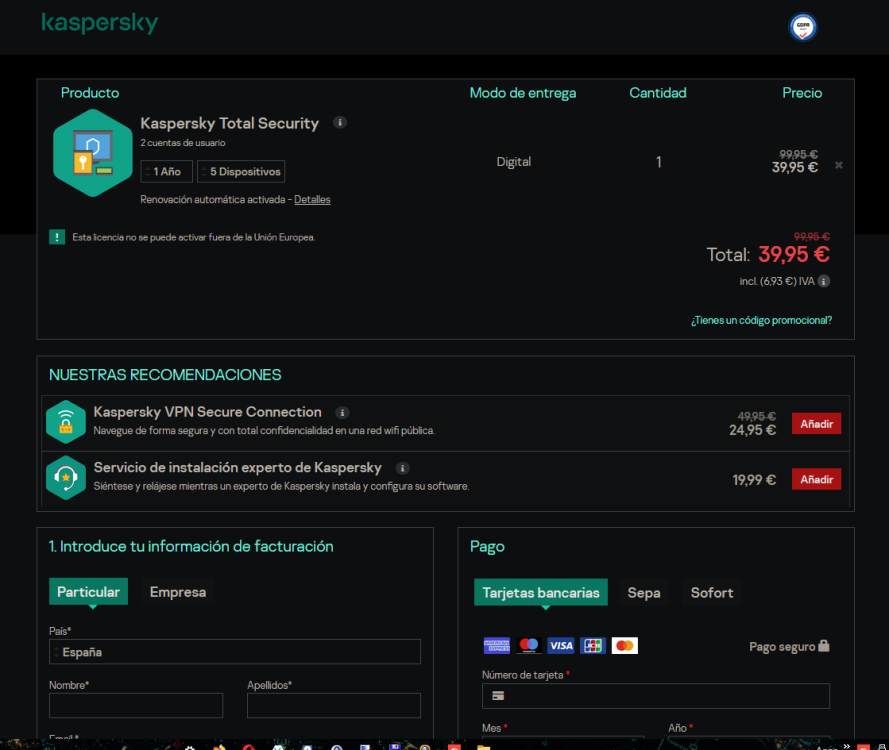The image size is (889, 750).
Task: Click the Visa card icon
Action: point(561,645)
